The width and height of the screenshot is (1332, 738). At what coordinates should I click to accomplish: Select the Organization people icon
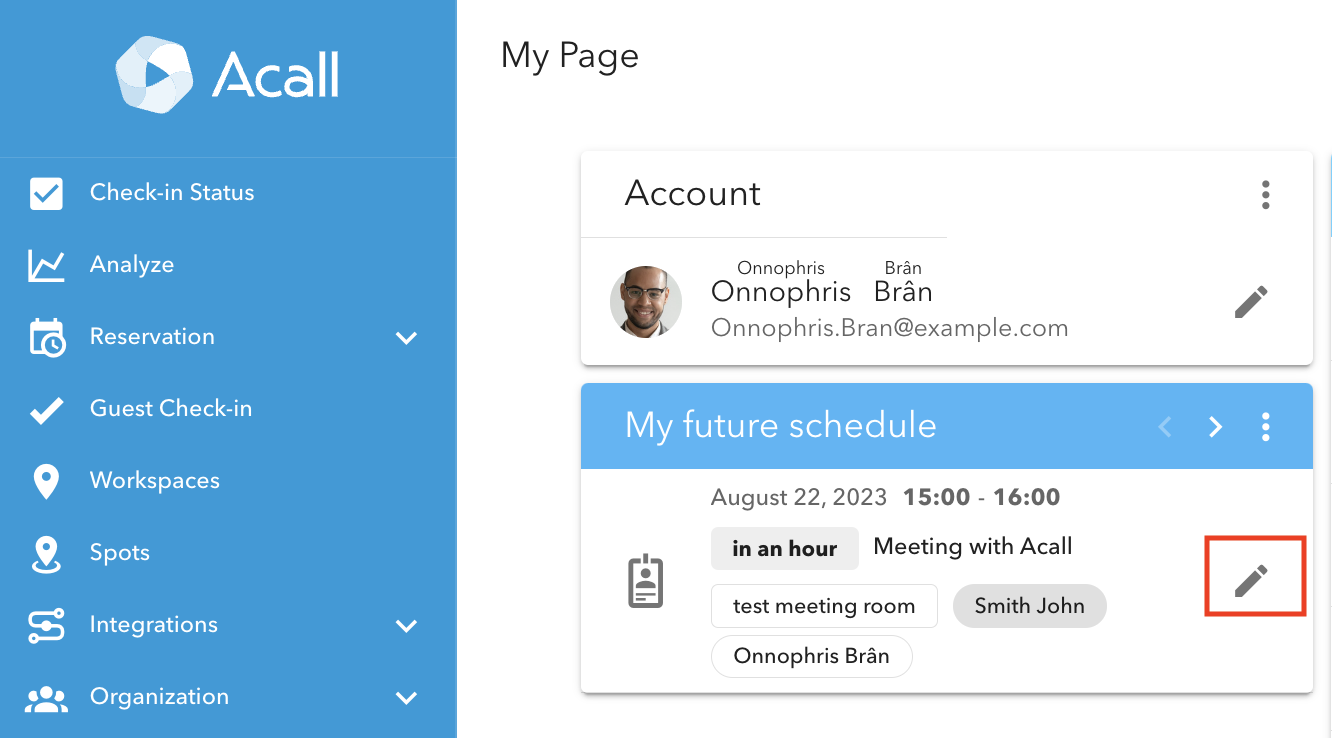point(46,696)
